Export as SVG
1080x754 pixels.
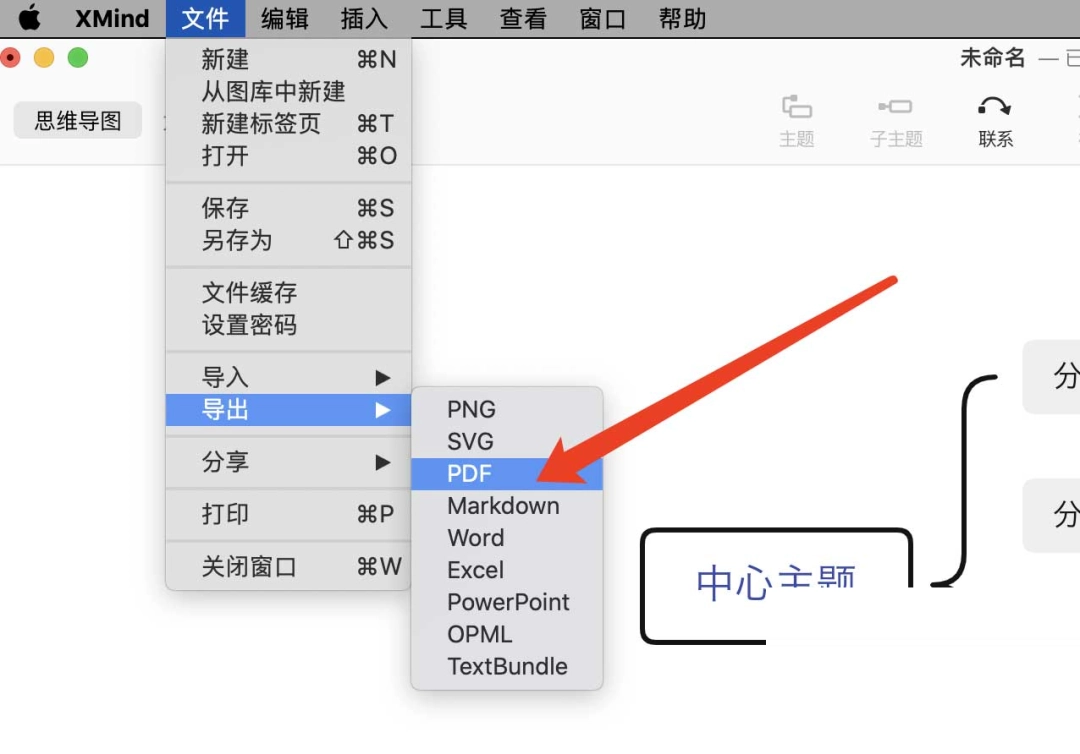[507, 441]
